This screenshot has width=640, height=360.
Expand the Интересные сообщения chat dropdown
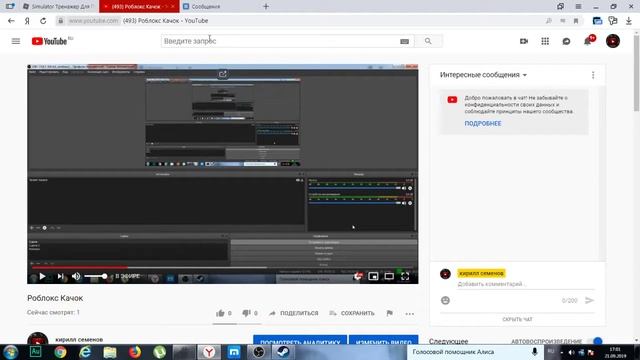483,75
